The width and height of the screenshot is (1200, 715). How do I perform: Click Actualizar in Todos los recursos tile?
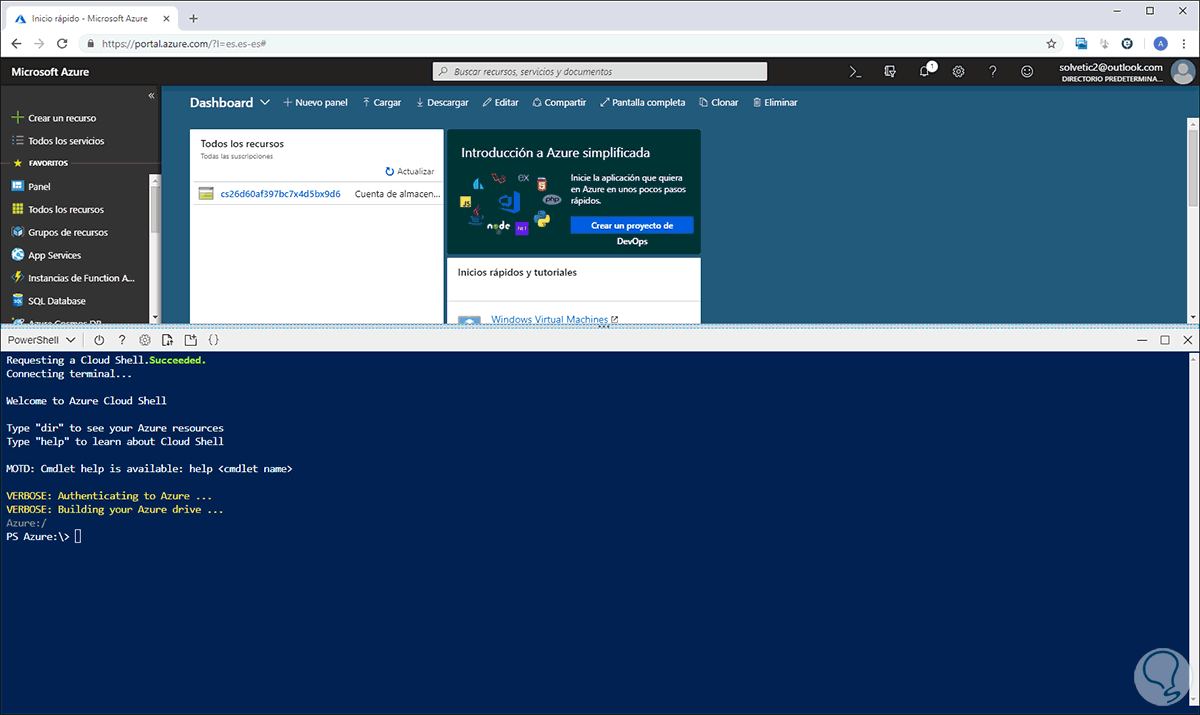410,172
